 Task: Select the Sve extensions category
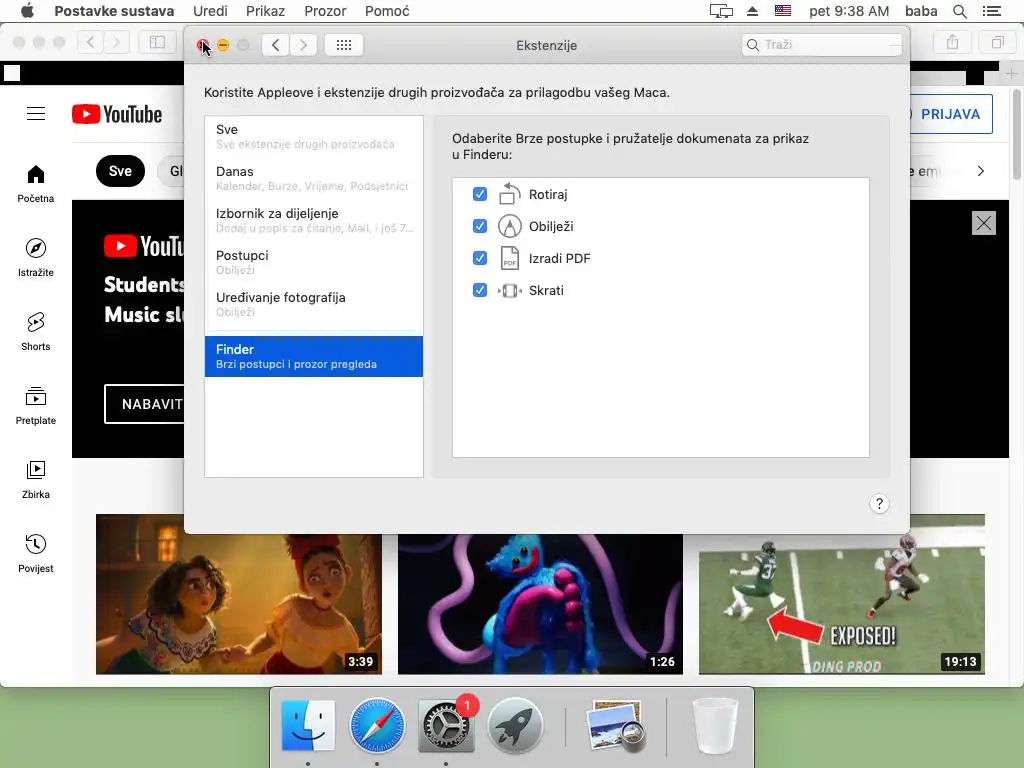[x=313, y=136]
